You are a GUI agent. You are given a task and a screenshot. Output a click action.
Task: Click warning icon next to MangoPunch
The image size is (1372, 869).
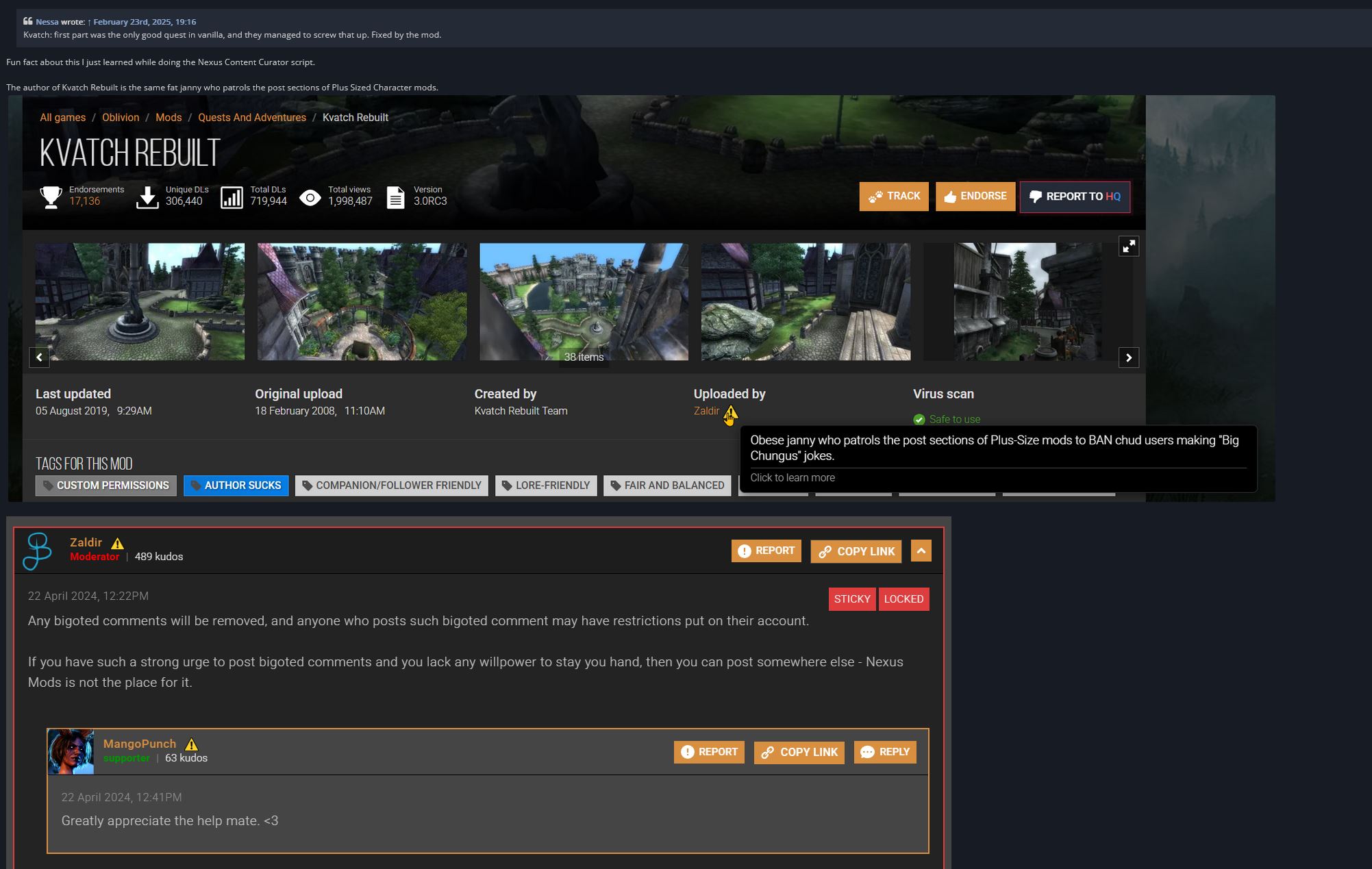point(191,744)
